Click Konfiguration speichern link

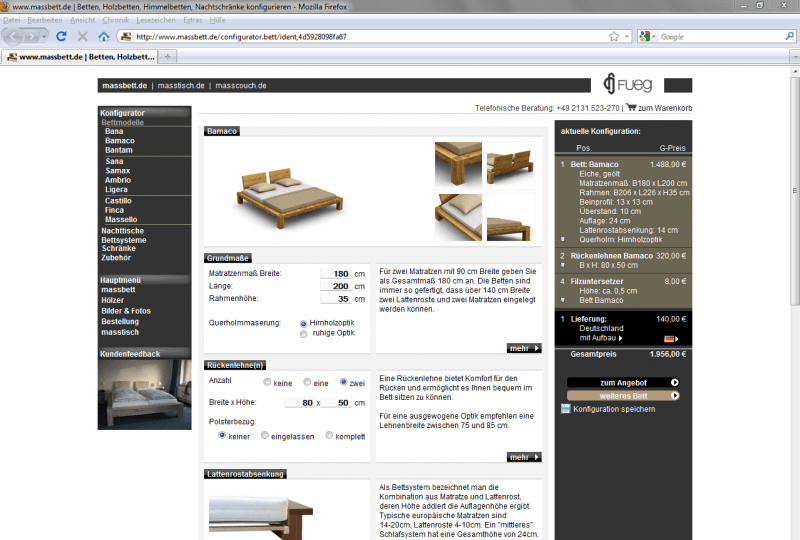coord(614,409)
